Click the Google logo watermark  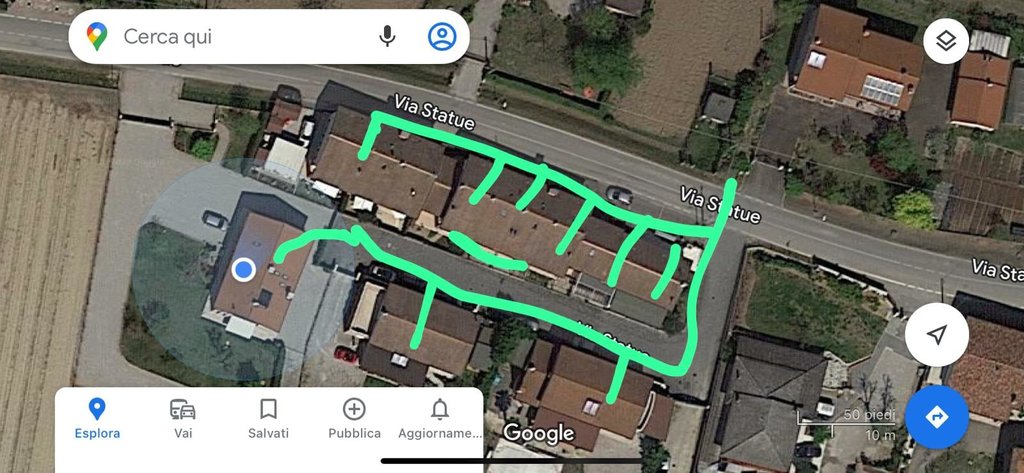(x=539, y=432)
